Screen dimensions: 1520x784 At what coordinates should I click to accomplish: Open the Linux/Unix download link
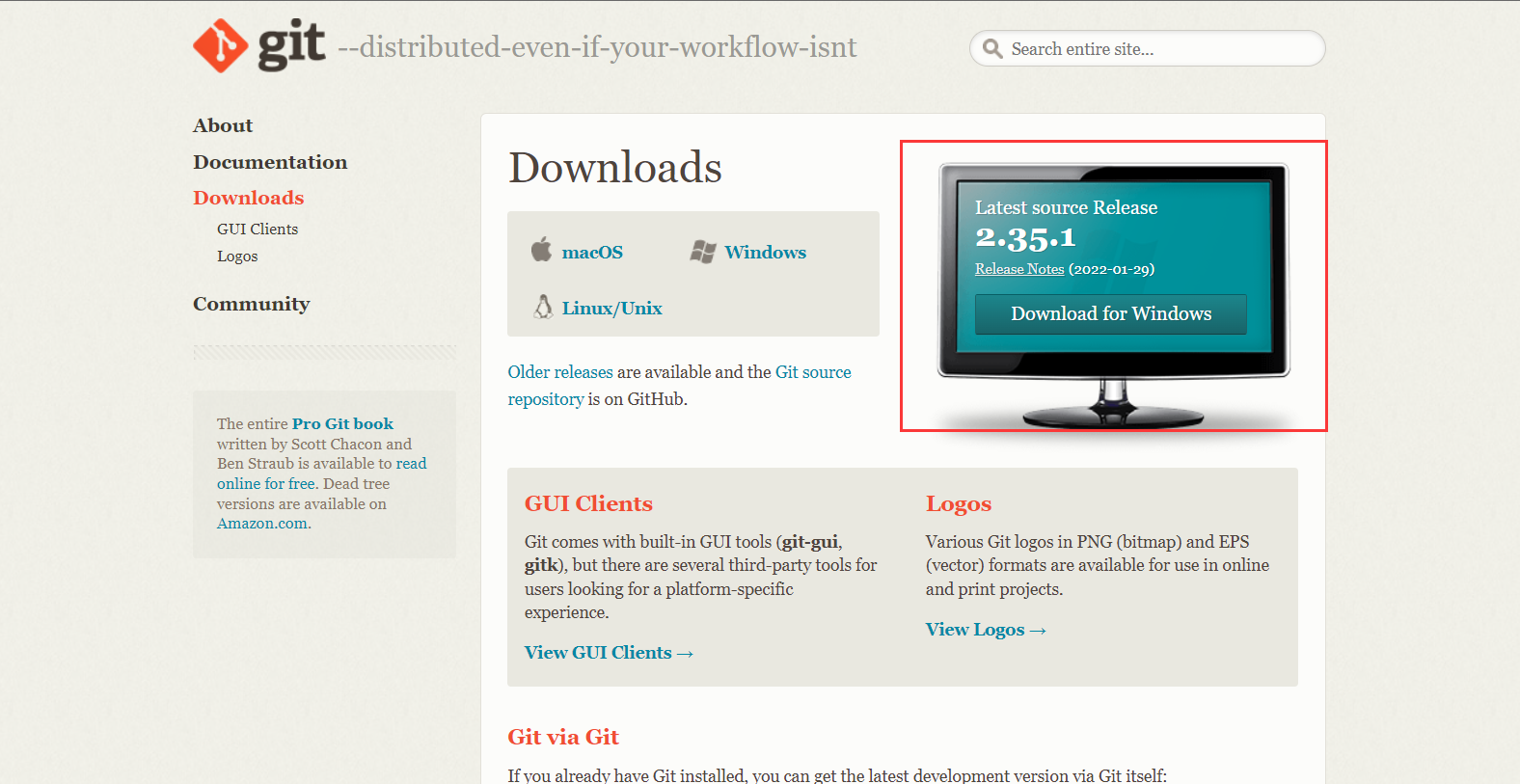coord(612,308)
